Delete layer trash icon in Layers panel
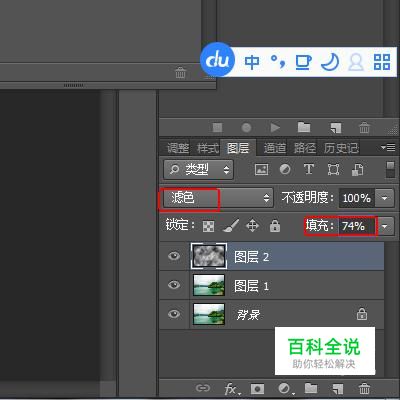 click(x=364, y=388)
